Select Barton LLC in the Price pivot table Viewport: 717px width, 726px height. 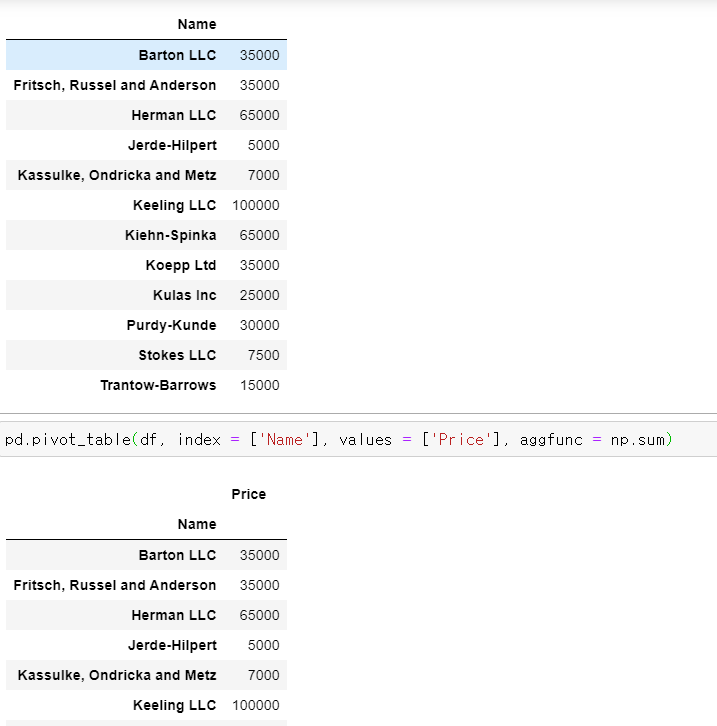pos(177,555)
